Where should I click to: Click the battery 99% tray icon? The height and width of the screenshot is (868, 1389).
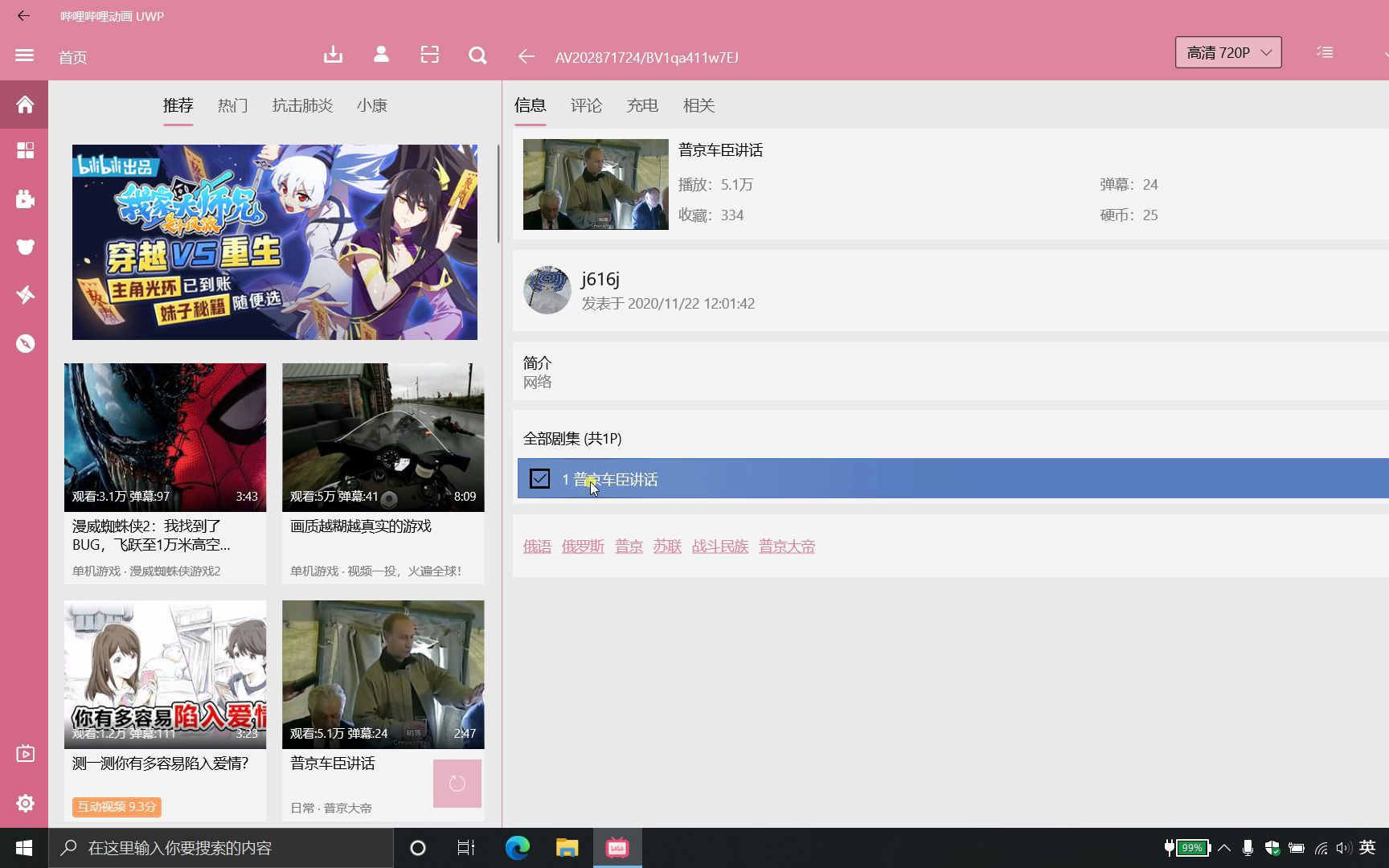[1187, 848]
